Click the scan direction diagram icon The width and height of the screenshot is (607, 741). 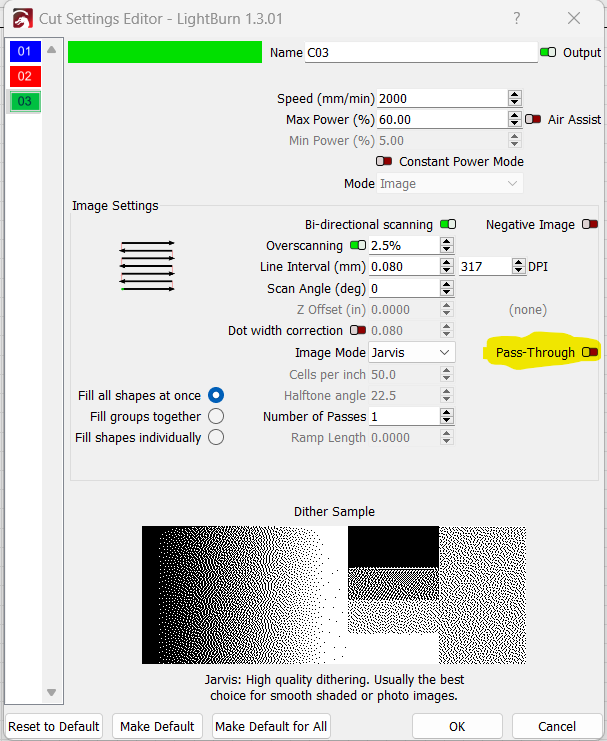click(x=147, y=266)
